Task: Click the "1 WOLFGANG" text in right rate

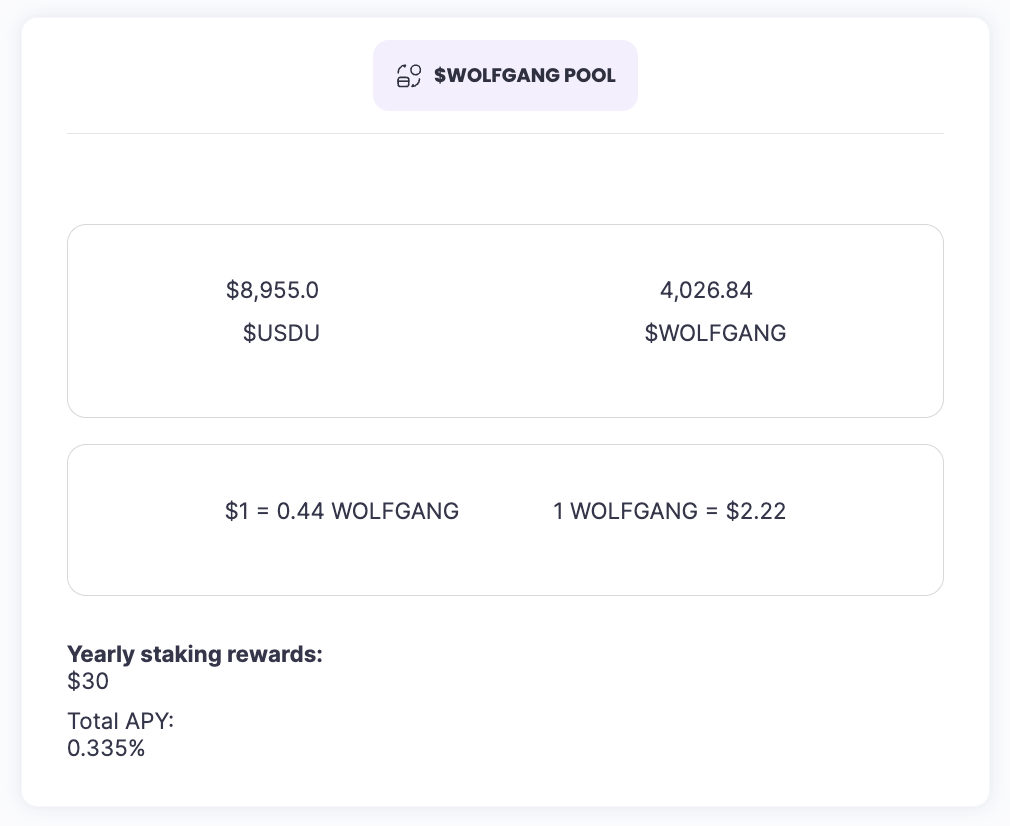Action: [625, 512]
